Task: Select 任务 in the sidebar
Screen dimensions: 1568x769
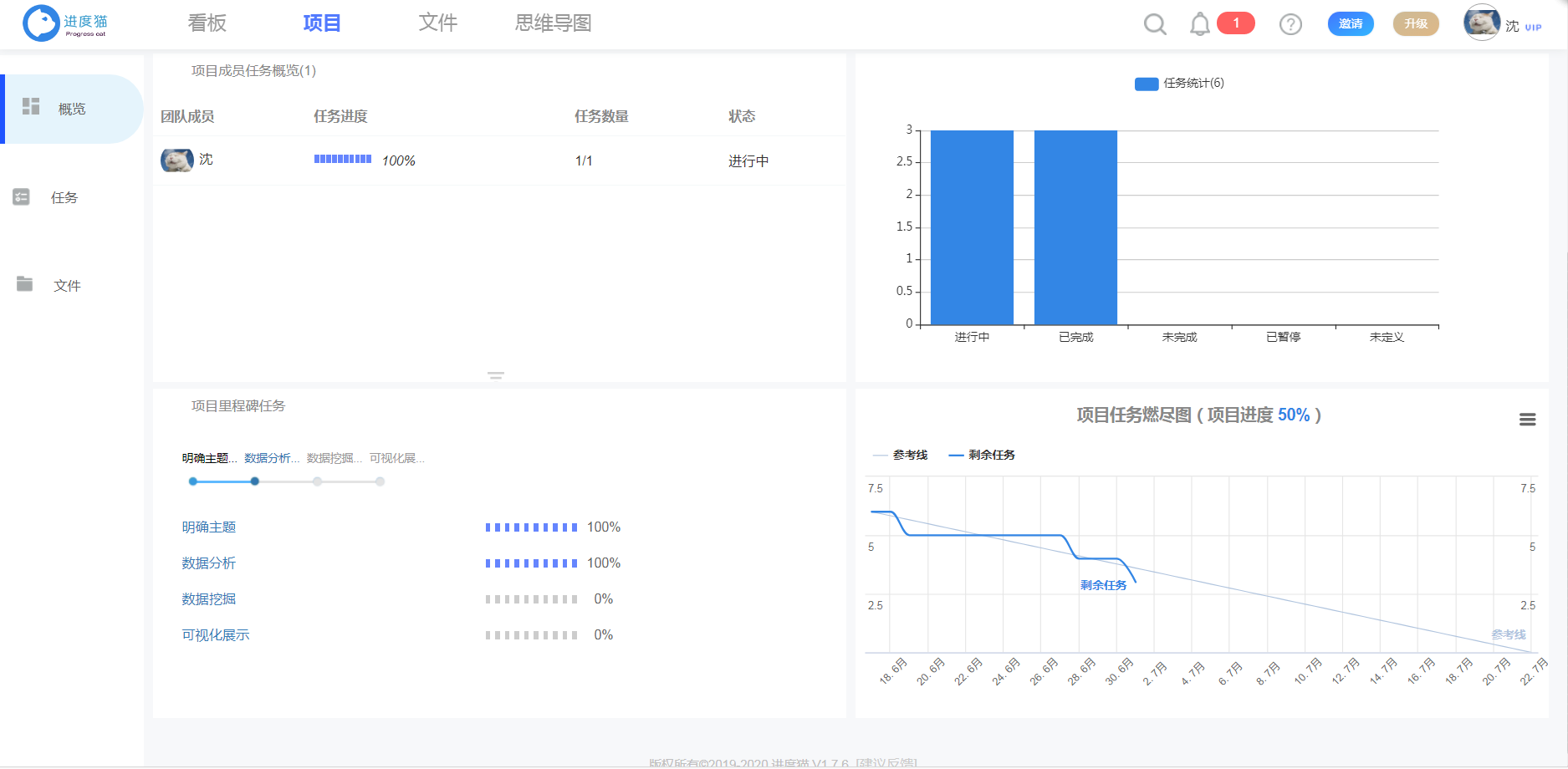Action: coord(64,197)
